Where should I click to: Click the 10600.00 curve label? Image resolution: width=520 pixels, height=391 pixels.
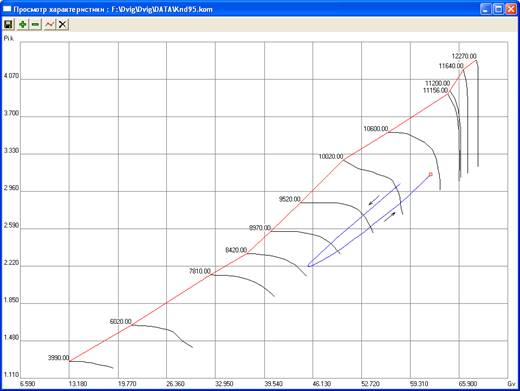[376, 128]
